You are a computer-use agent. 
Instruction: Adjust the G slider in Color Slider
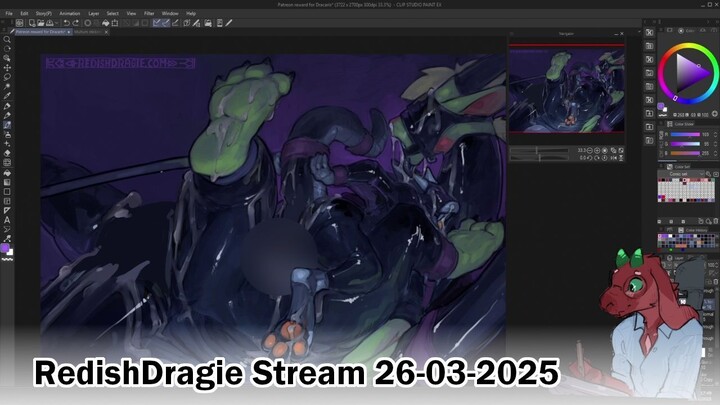tap(685, 144)
